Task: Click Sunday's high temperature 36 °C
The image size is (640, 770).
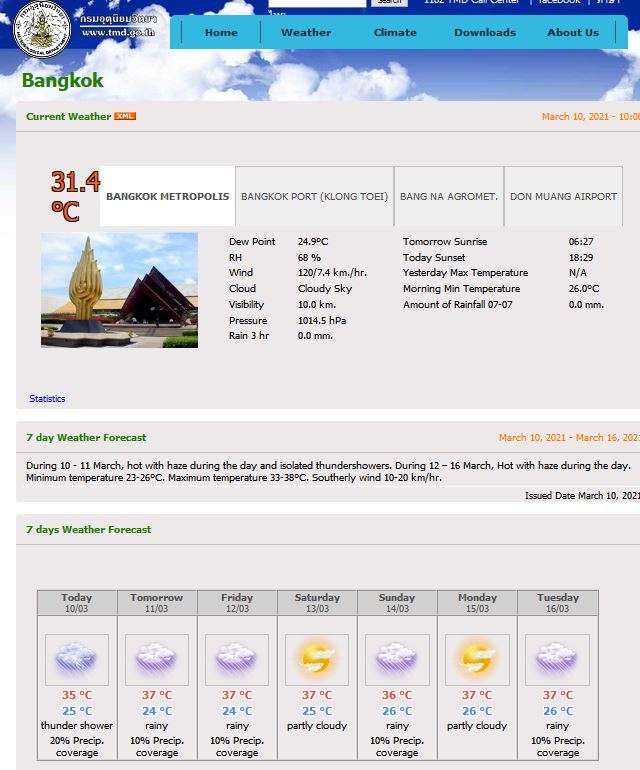Action: coord(397,695)
